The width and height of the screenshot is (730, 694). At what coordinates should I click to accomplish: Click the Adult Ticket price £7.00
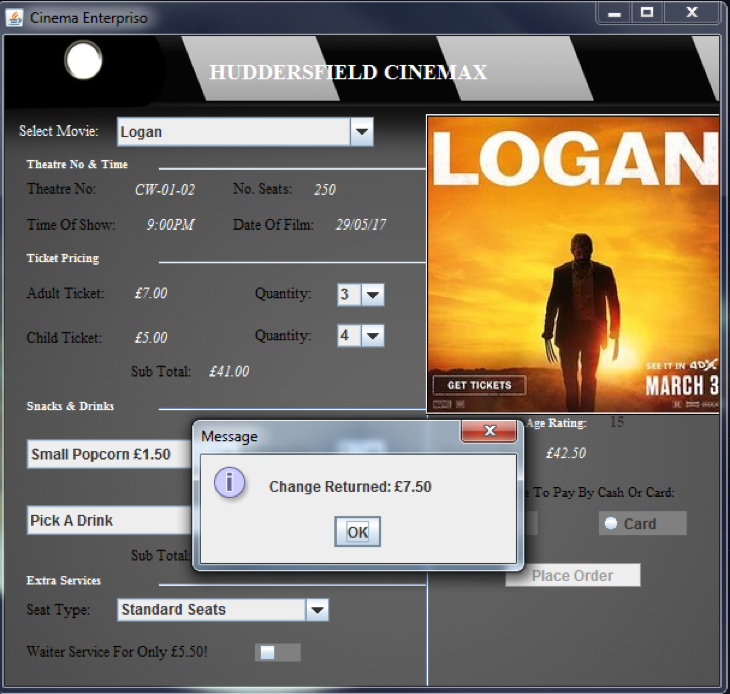[x=151, y=293]
